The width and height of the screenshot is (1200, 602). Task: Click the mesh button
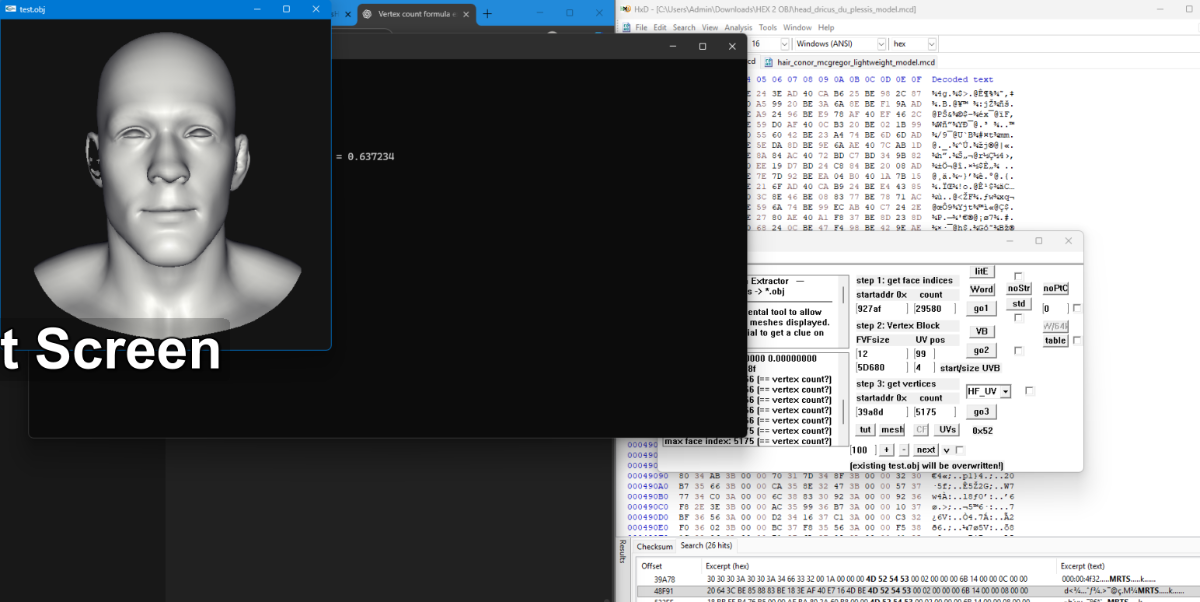tap(892, 430)
